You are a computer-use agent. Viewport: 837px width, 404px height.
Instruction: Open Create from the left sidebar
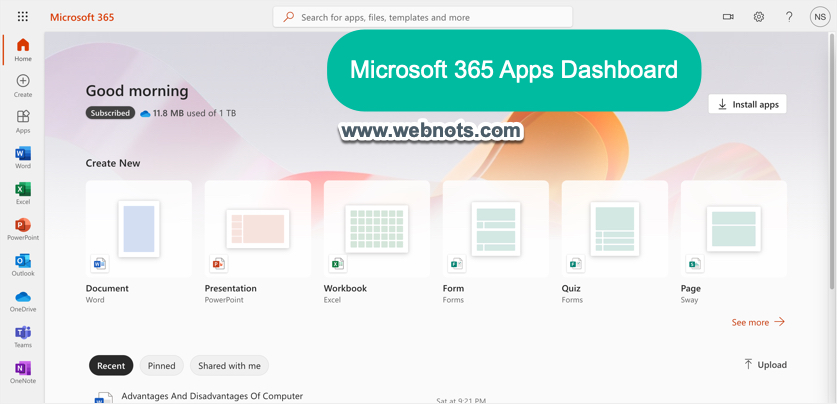pos(23,85)
